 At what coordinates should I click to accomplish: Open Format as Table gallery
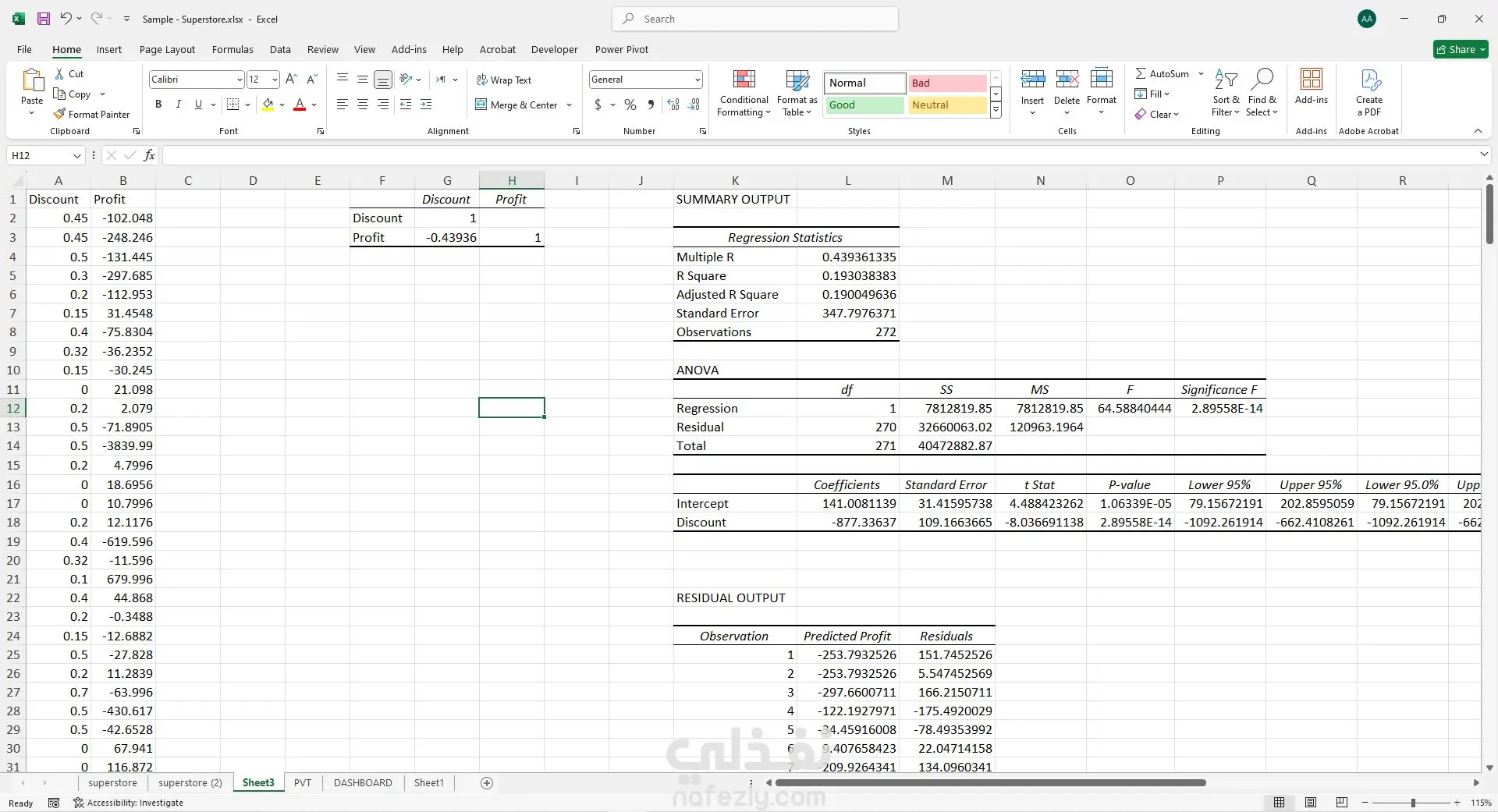pyautogui.click(x=797, y=93)
